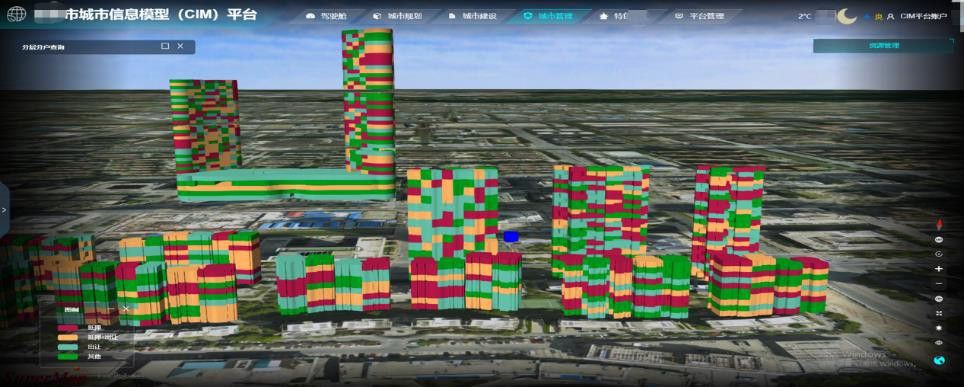
Task: Maximize the 分层分户查询 panel
Action: click(x=165, y=46)
